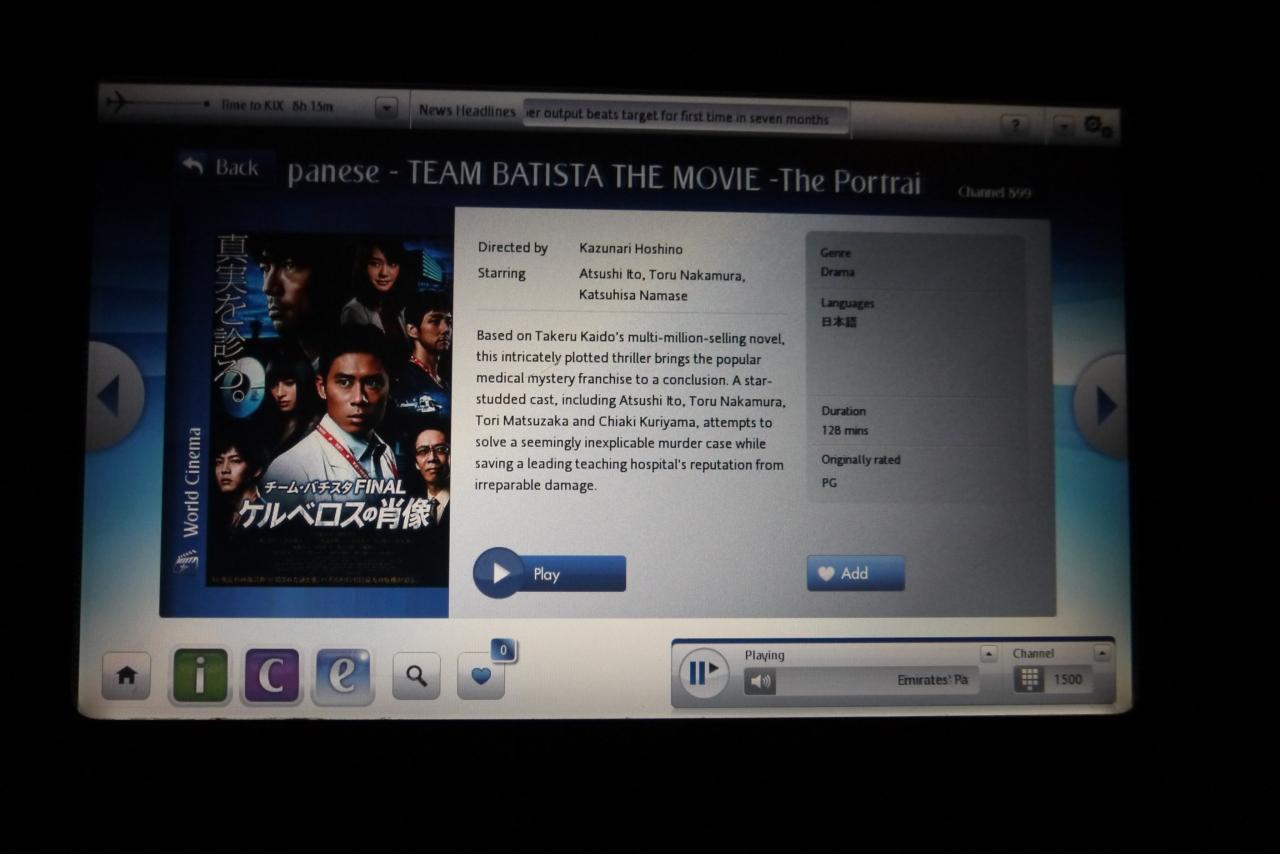Toggle play/pause for the current audio
The height and width of the screenshot is (854, 1280).
(x=704, y=673)
